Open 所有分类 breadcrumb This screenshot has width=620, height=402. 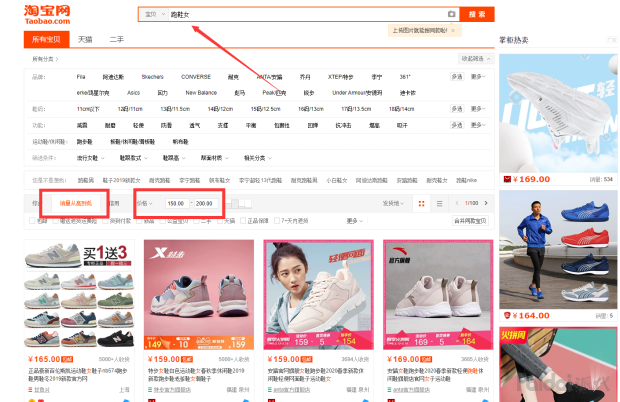coord(45,59)
